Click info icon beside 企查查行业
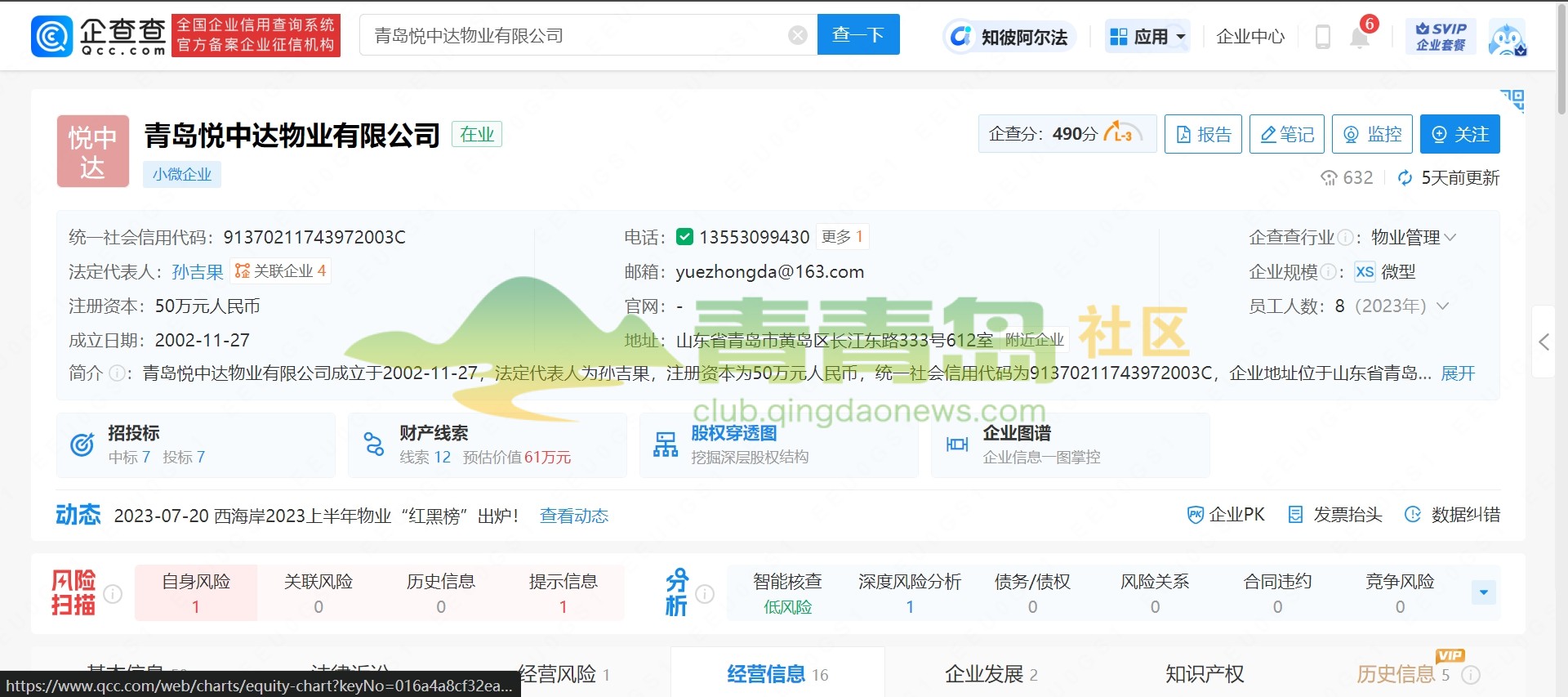 click(x=1344, y=238)
